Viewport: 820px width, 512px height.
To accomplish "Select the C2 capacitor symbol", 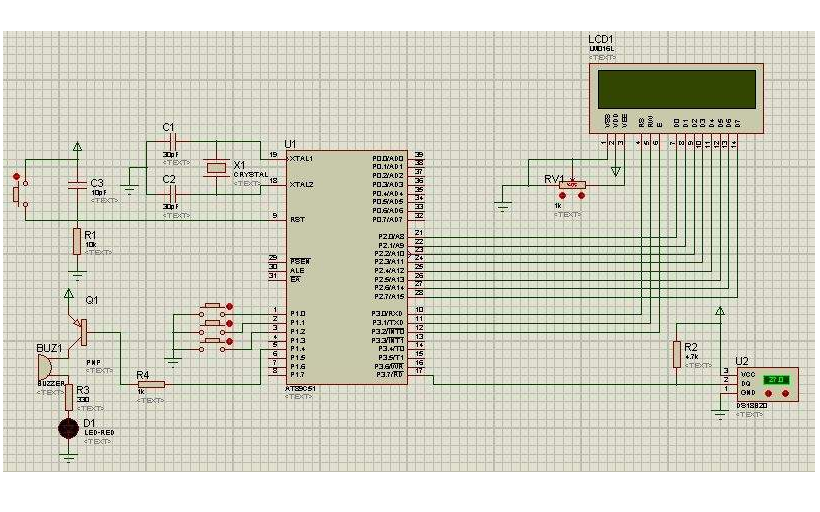I will click(x=174, y=194).
